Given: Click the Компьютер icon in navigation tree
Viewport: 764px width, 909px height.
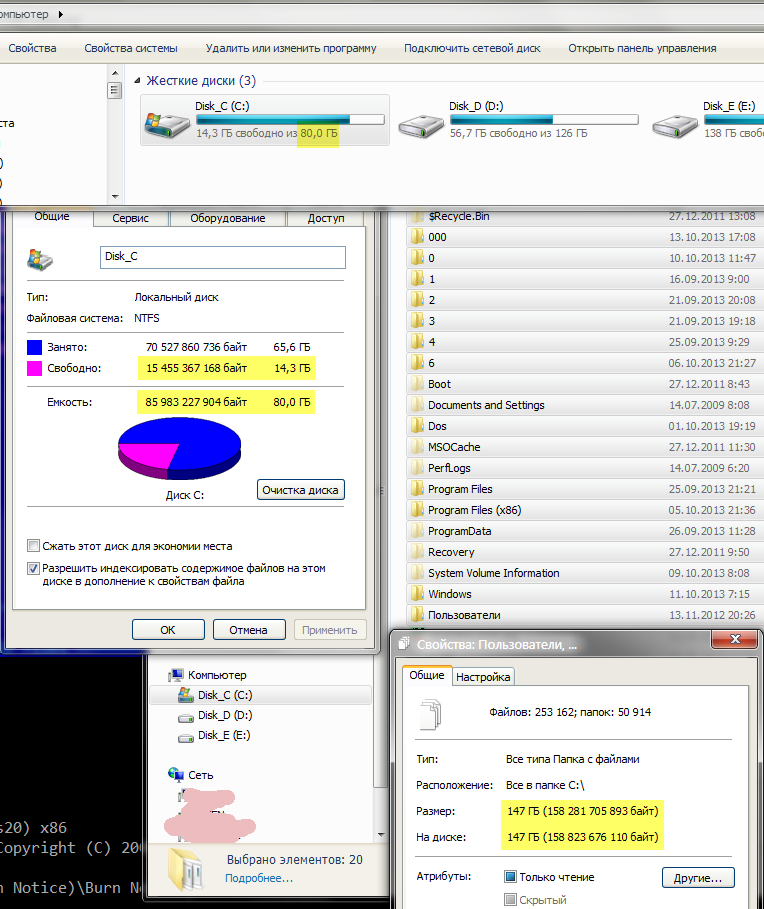Looking at the screenshot, I should (176, 675).
